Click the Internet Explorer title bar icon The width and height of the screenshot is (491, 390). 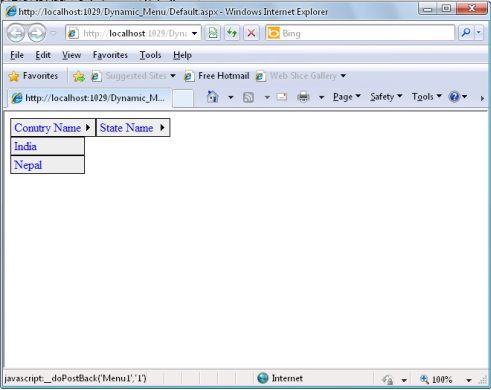click(x=11, y=11)
